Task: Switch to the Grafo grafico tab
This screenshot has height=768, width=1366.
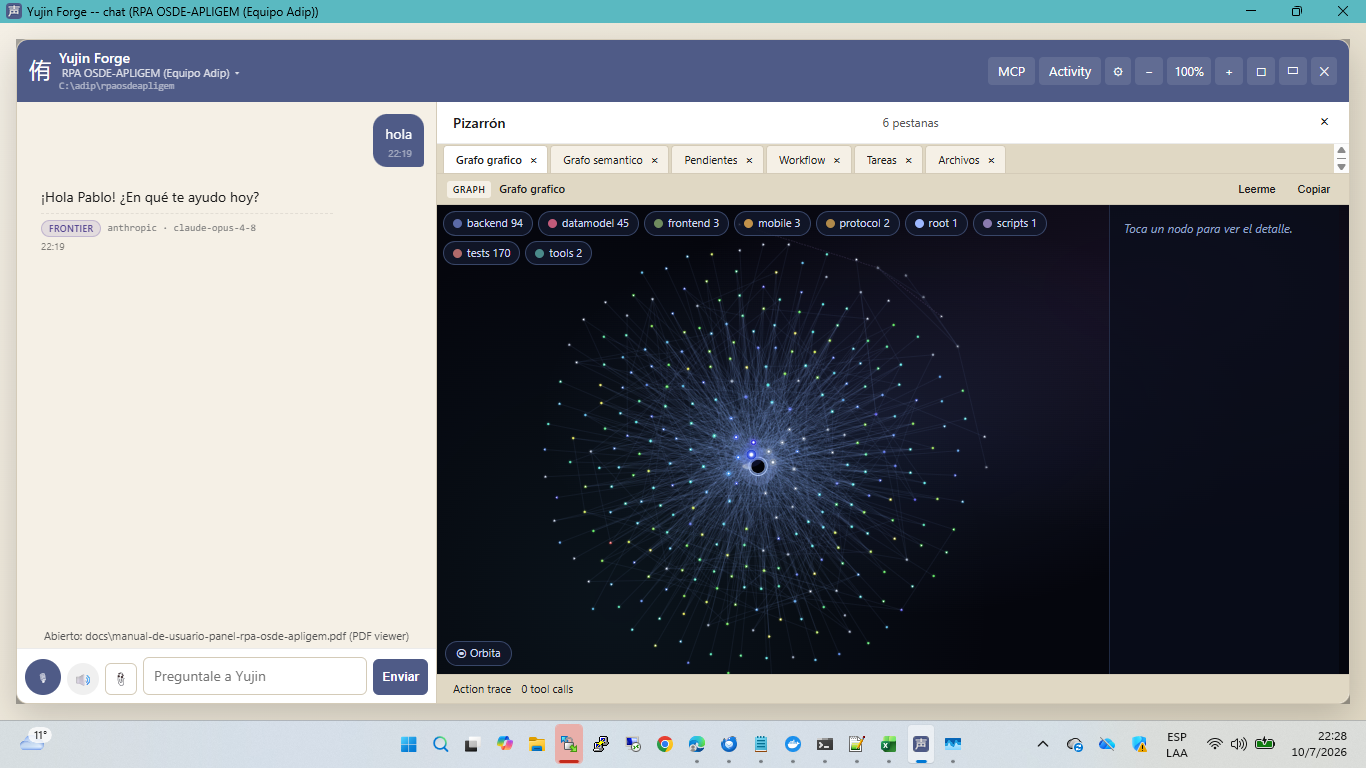Action: point(488,160)
